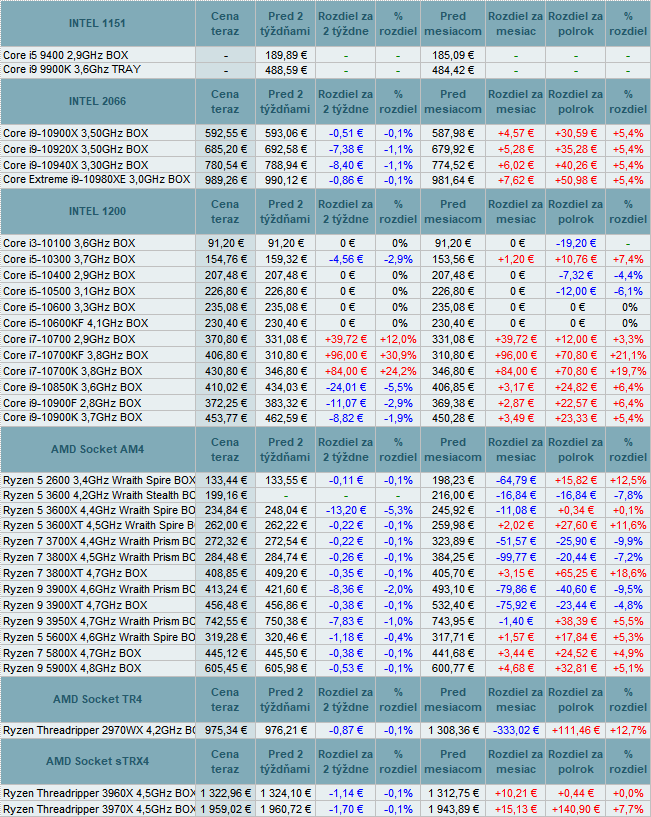Click the -51,57 € monthly difference
The image size is (651, 817).
click(516, 542)
